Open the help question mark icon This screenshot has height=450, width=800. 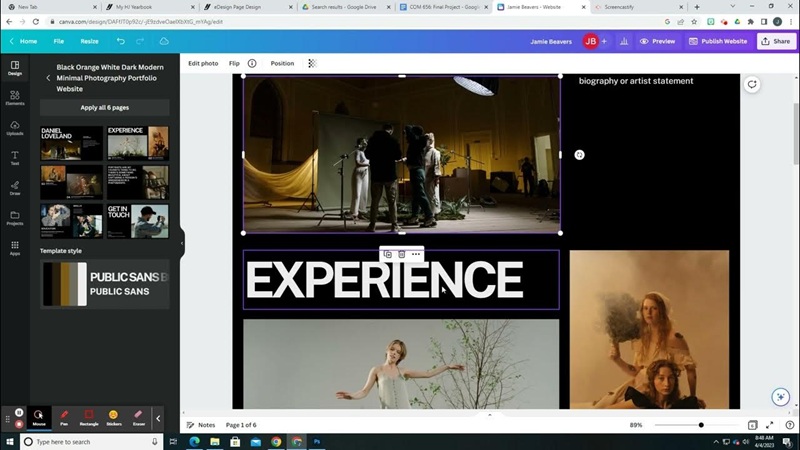[790, 424]
